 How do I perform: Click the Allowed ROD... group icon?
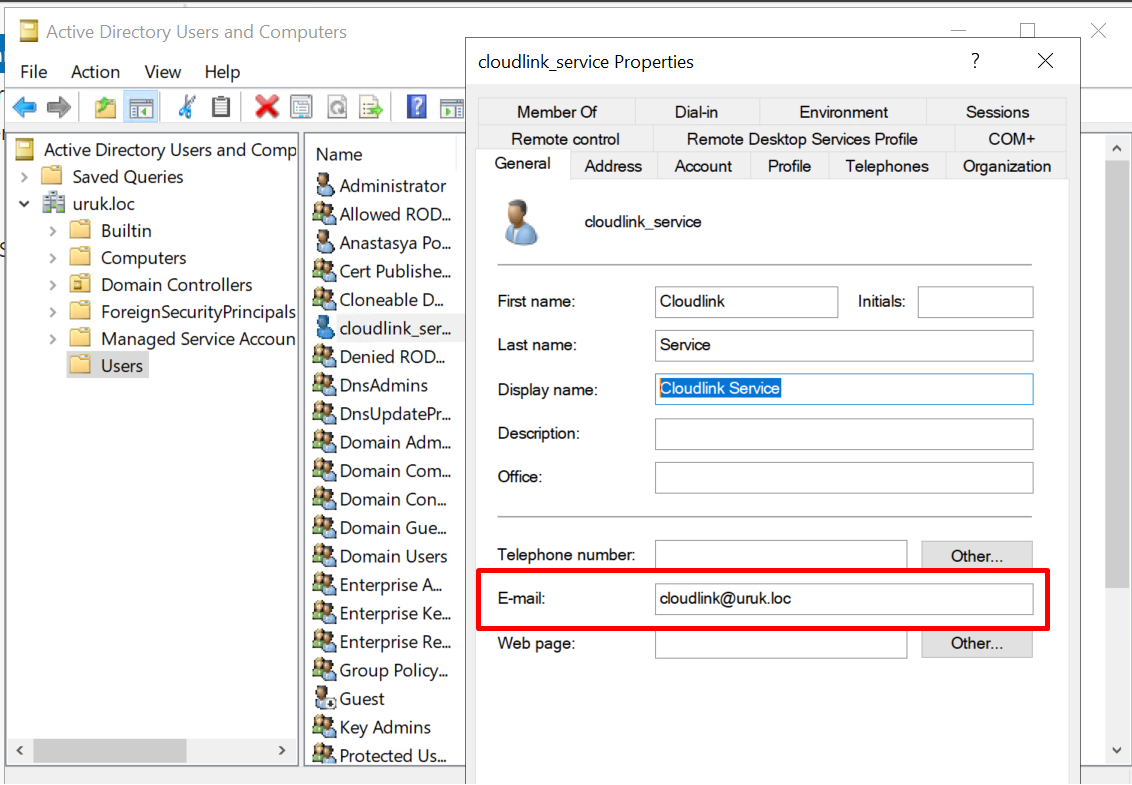tap(325, 214)
